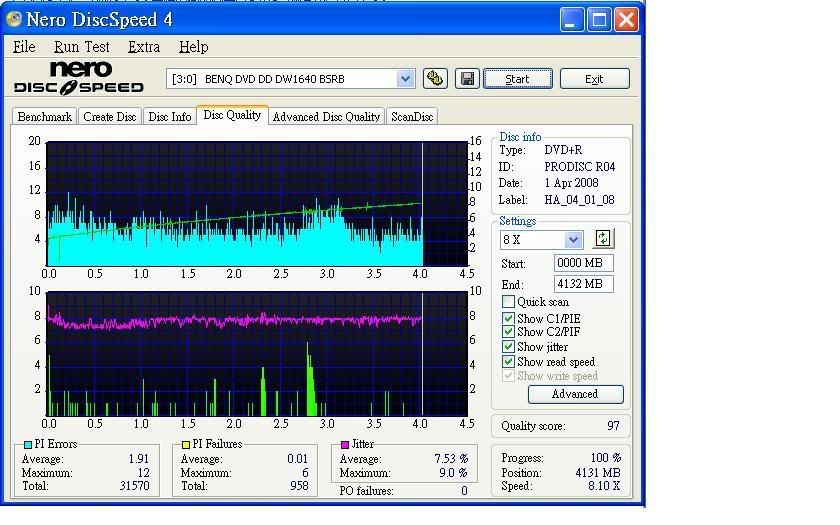Click the jitter average 7.53 %
This screenshot has width=840, height=525.
coord(451,459)
